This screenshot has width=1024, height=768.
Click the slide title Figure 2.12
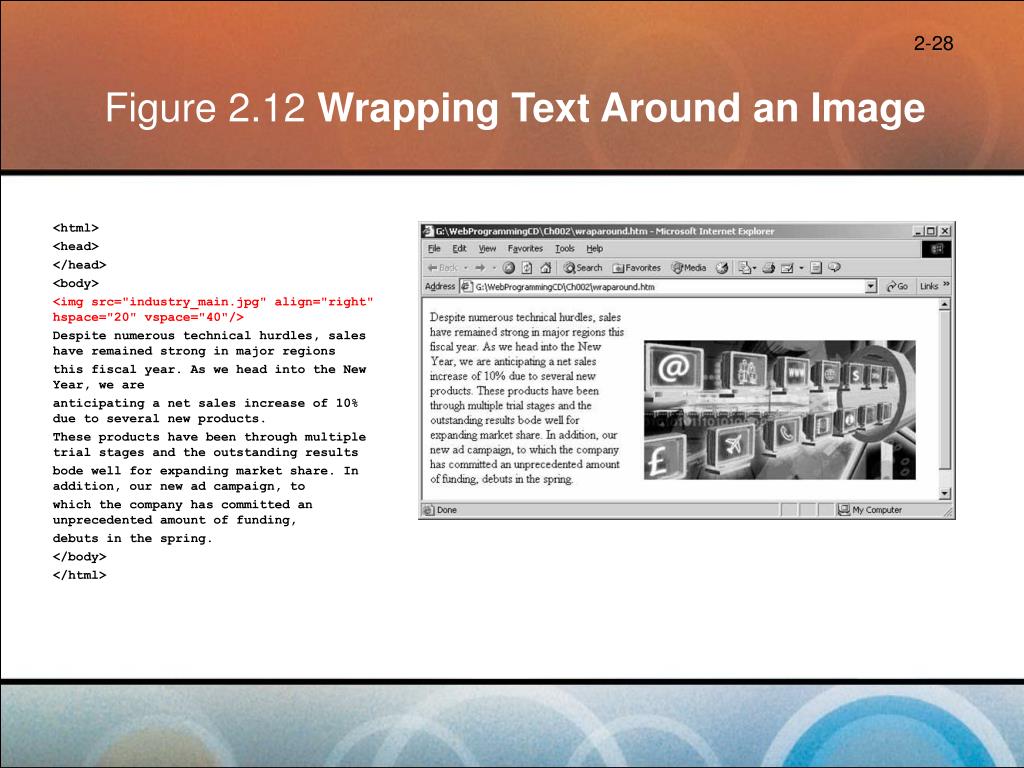point(515,108)
